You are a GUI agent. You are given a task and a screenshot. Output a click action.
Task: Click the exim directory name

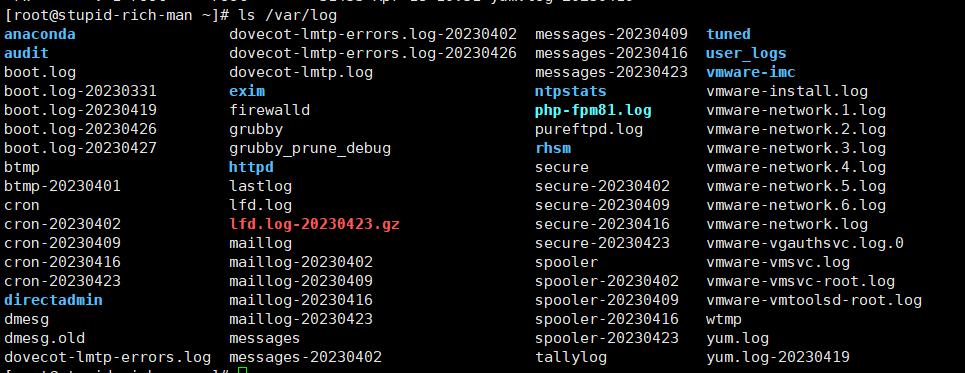tap(247, 92)
